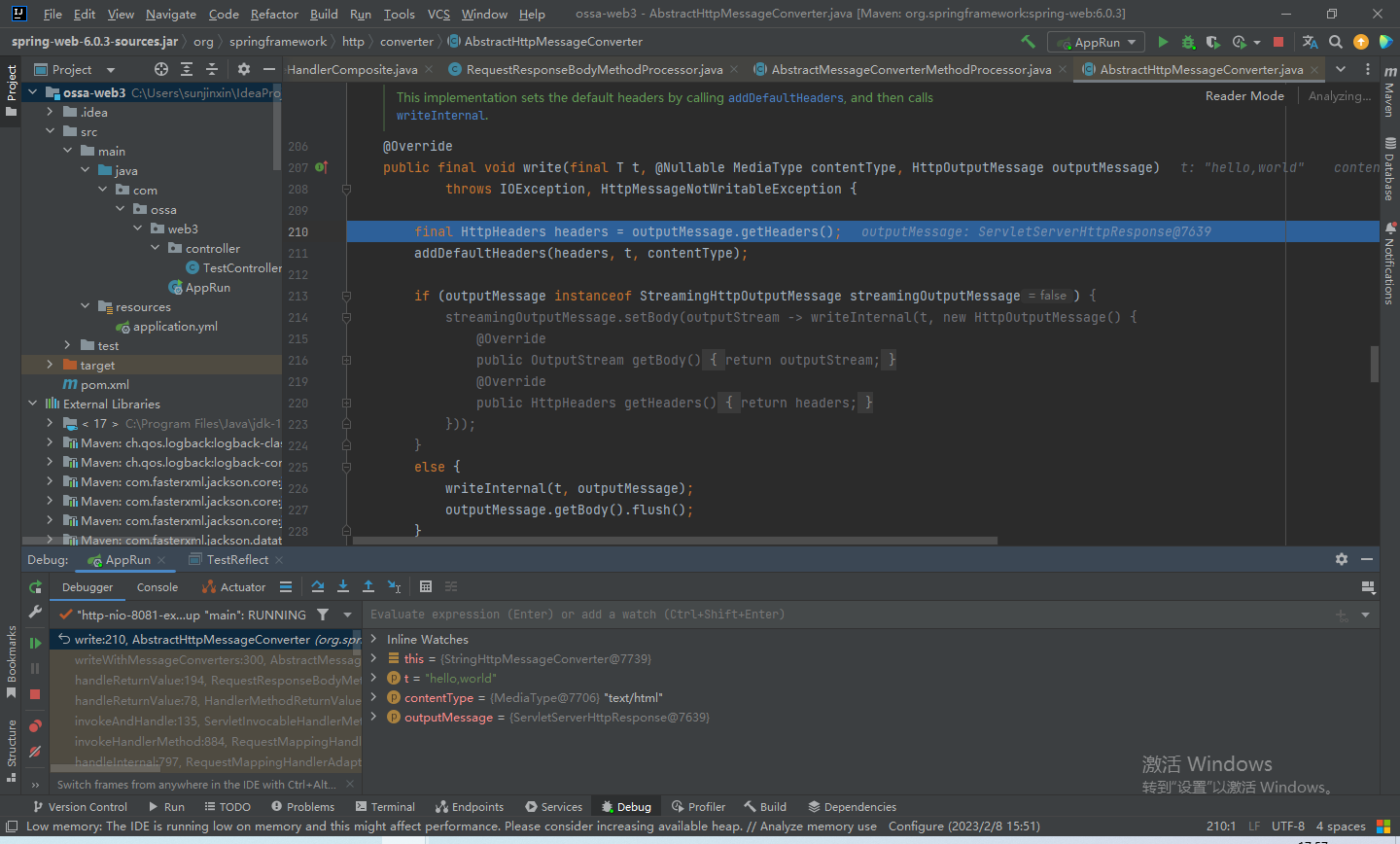Open Maven side tool window
This screenshot has width=1400, height=844.
click(x=1389, y=92)
